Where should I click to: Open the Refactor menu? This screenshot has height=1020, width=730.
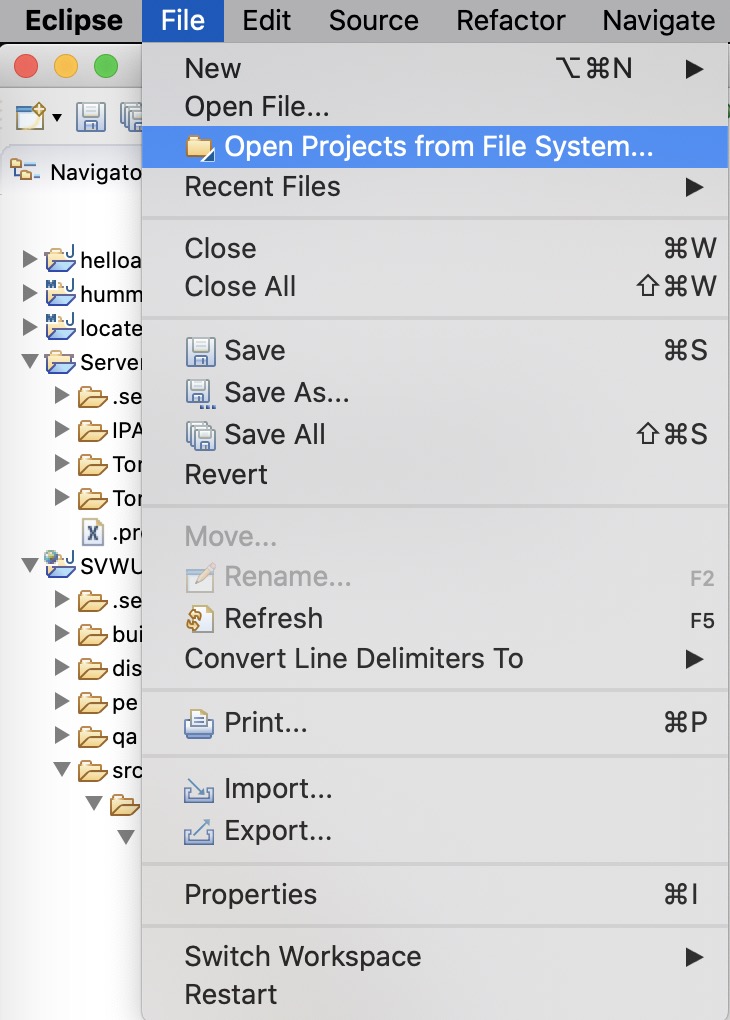click(510, 20)
